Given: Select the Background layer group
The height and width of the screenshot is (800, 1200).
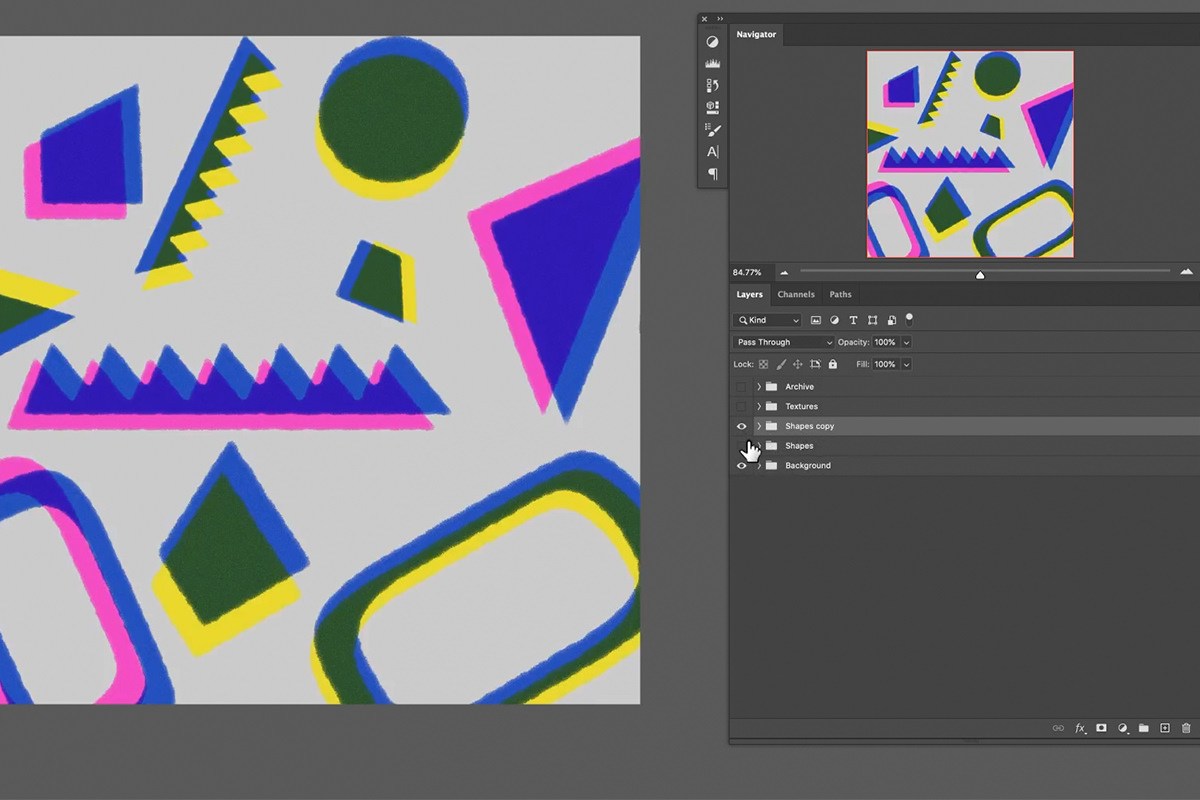Looking at the screenshot, I should pyautogui.click(x=965, y=466).
